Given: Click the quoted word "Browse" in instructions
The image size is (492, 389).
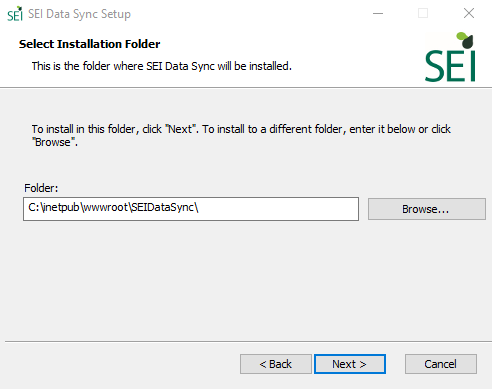Looking at the screenshot, I should [x=53, y=142].
